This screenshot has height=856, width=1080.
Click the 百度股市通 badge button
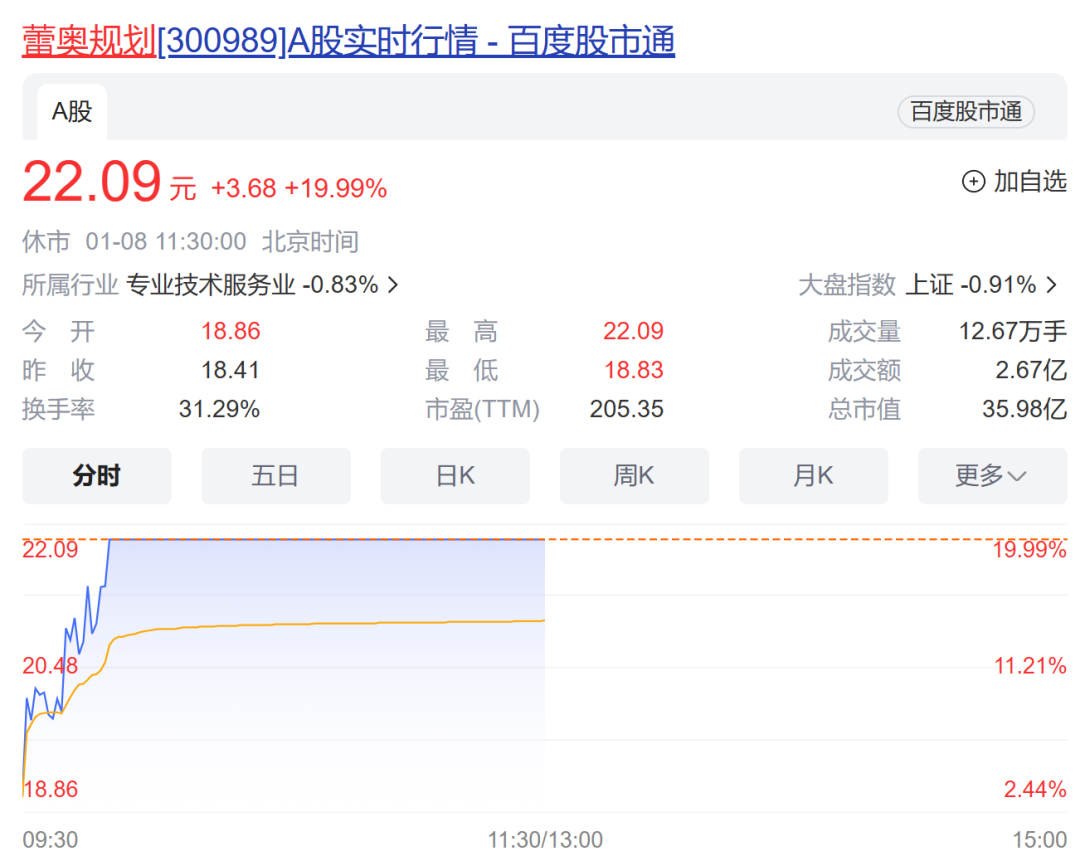tap(966, 112)
